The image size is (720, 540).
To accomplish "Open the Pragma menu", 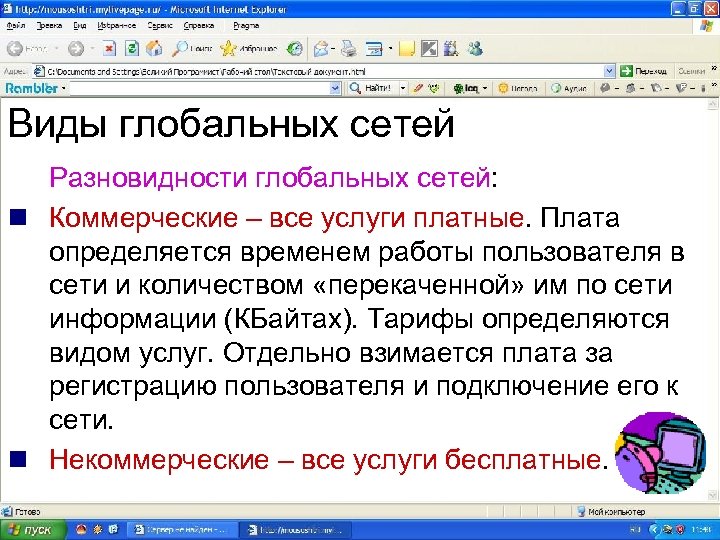I will pos(246,26).
